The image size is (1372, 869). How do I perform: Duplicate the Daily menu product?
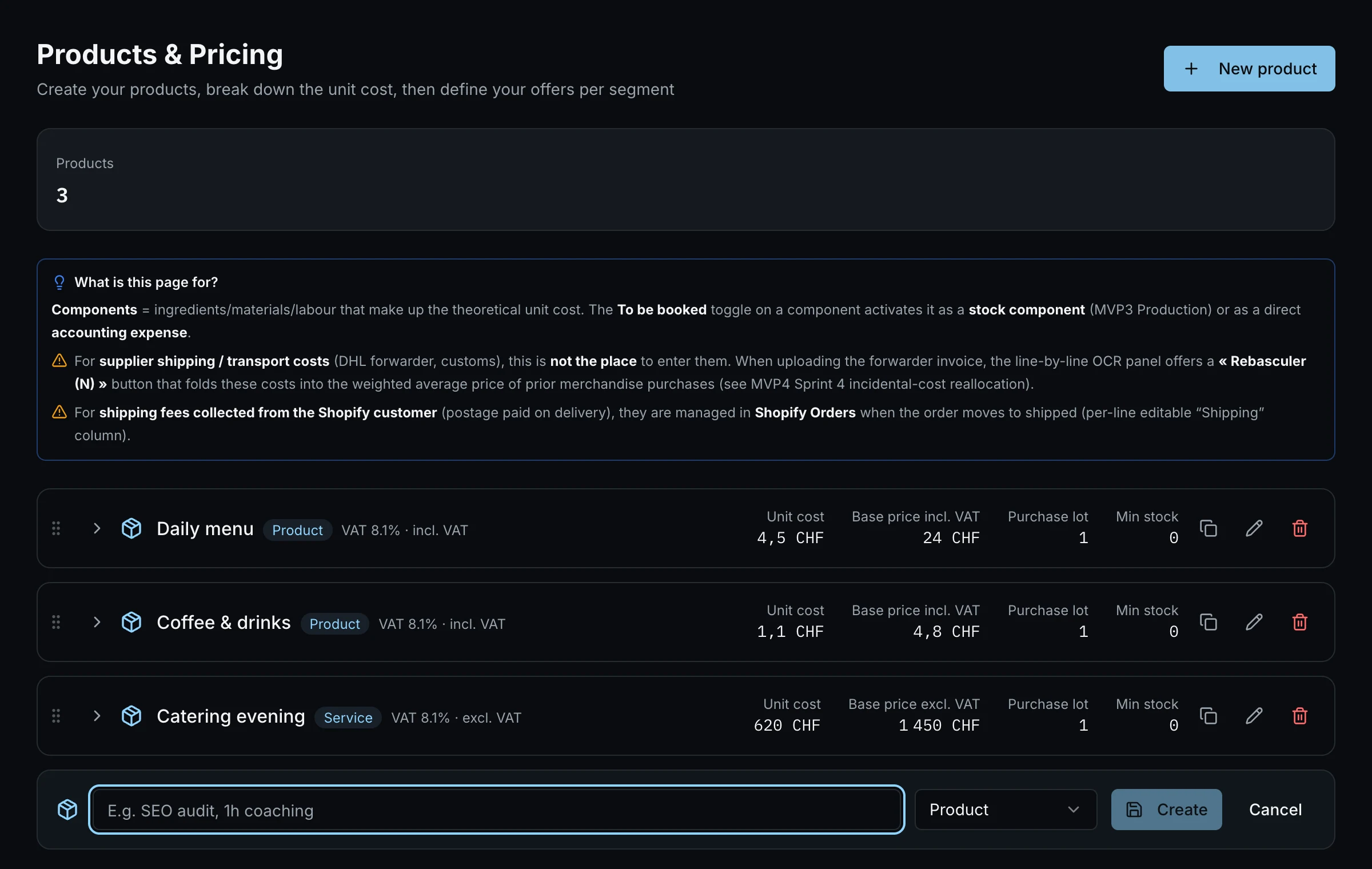click(x=1208, y=528)
